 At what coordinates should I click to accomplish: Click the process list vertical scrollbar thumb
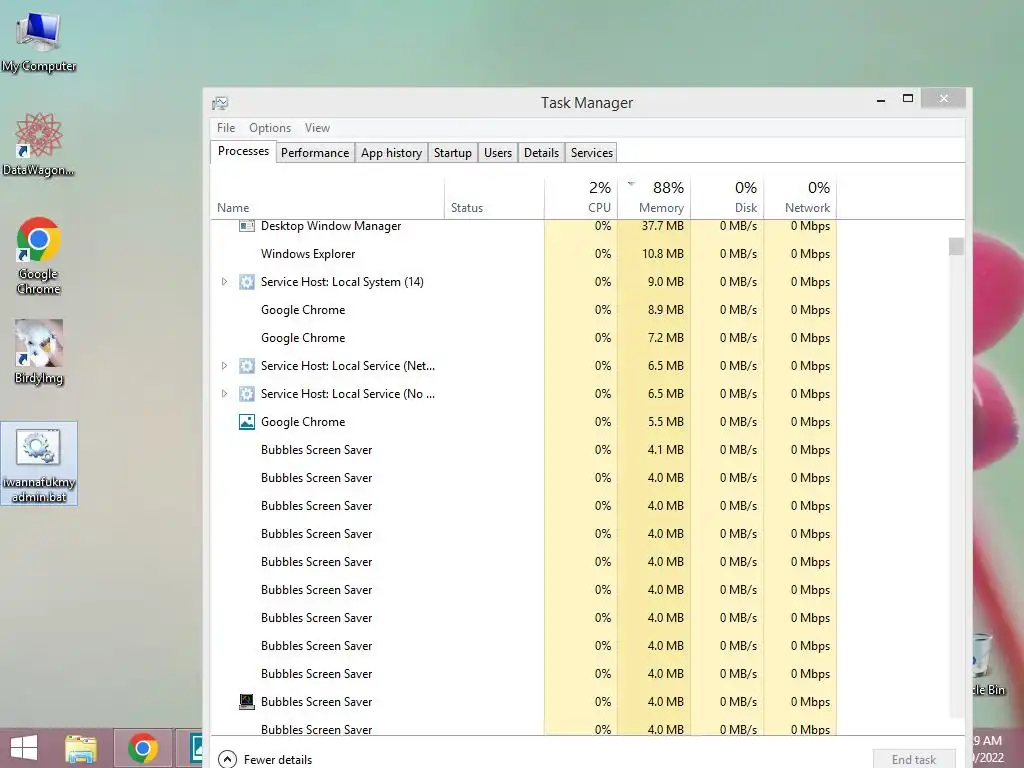tap(956, 246)
